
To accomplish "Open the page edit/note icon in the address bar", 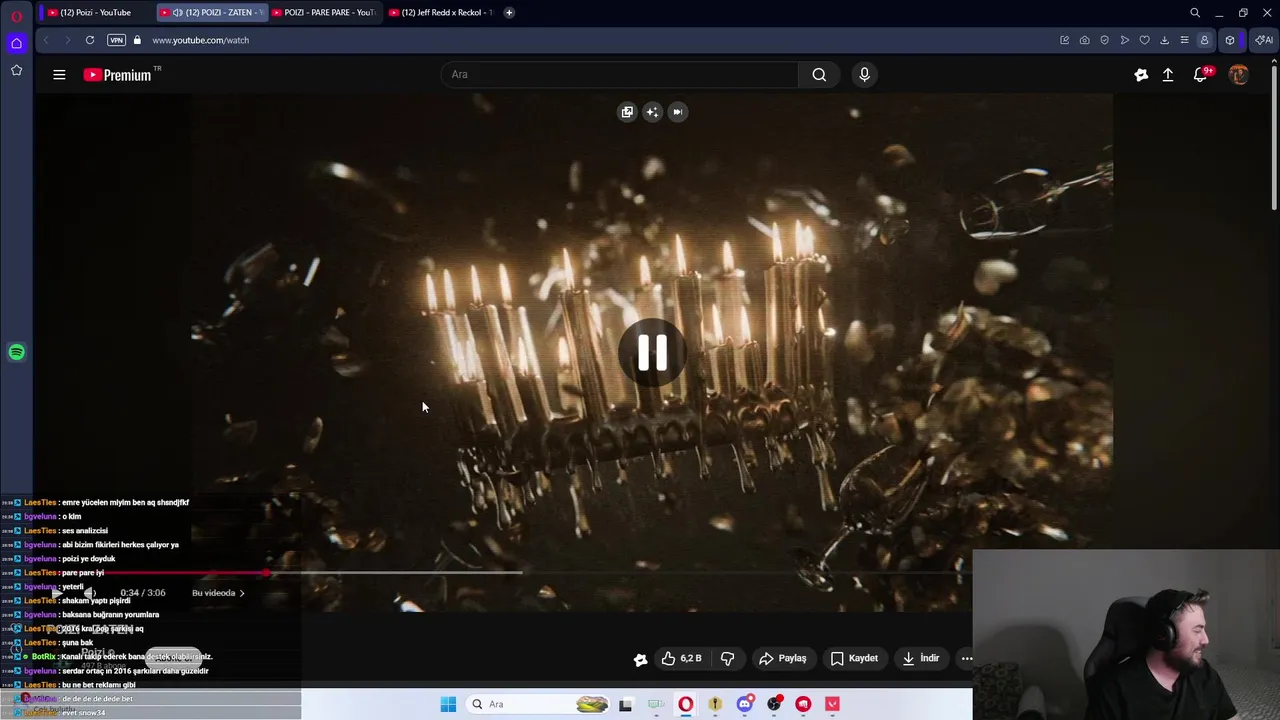I will point(1065,40).
